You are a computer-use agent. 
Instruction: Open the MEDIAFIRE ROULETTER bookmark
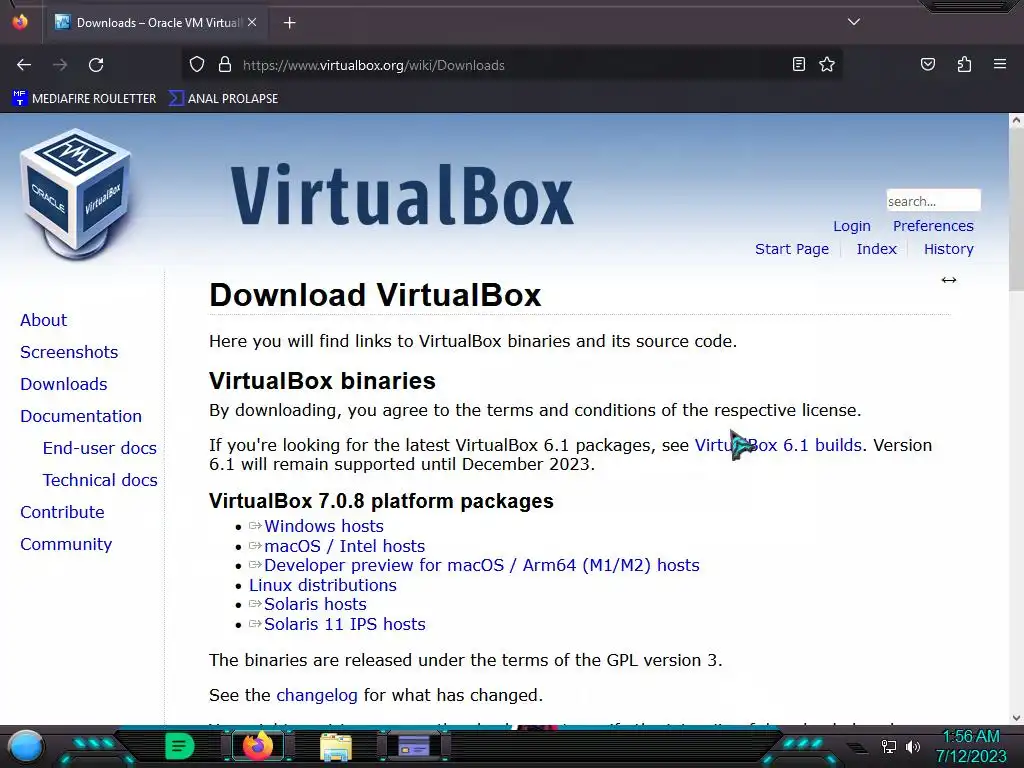click(84, 99)
